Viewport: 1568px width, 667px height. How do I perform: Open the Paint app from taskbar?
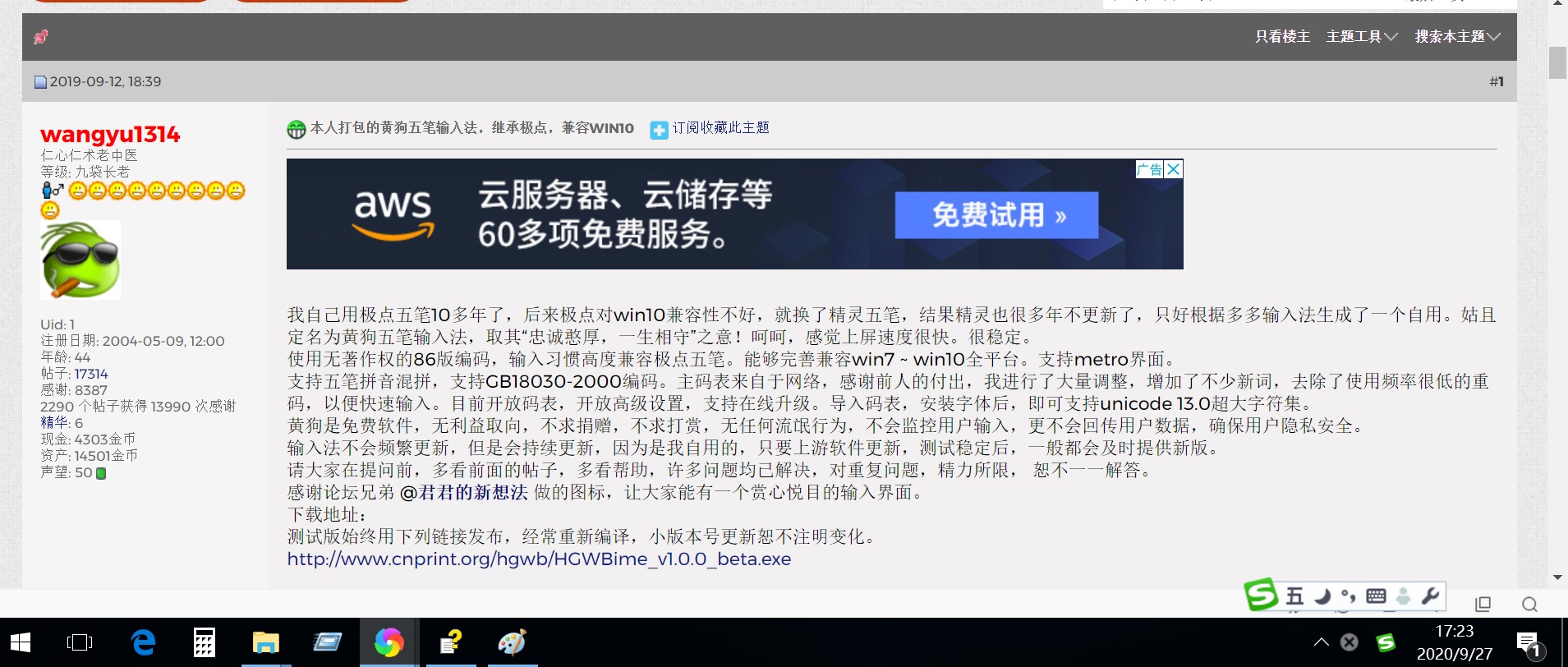512,642
